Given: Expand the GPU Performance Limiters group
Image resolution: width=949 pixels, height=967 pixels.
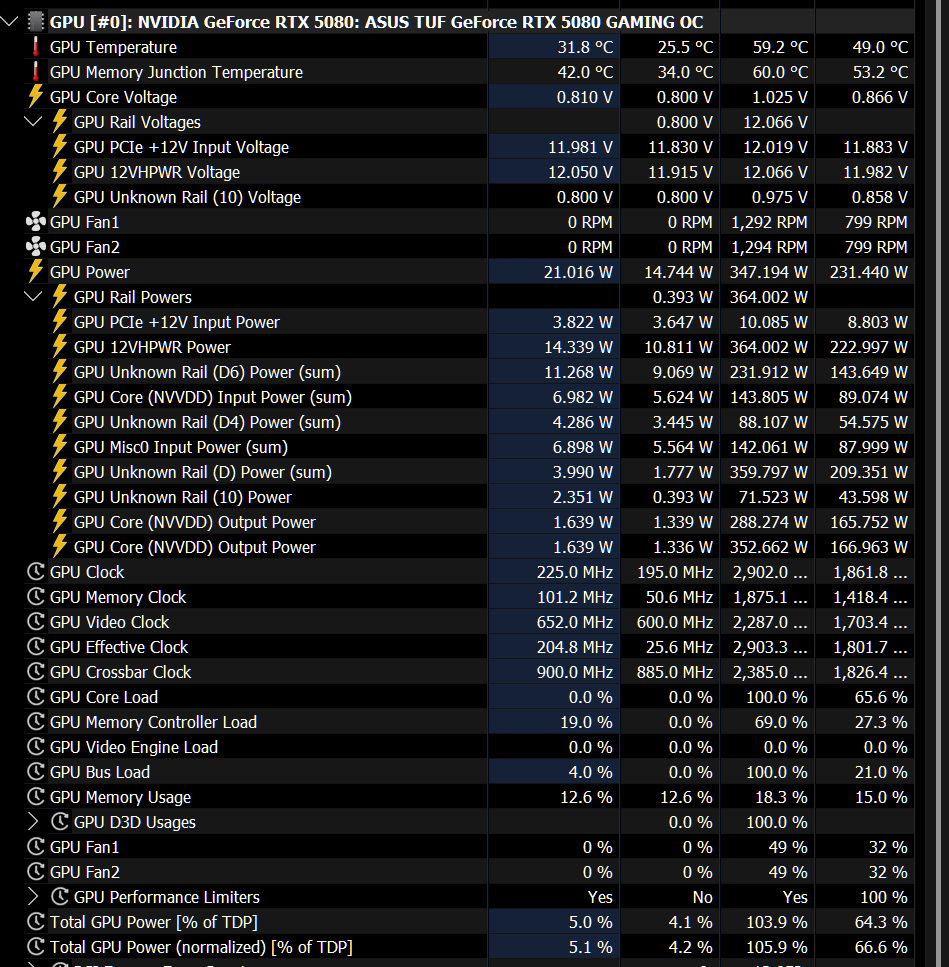Looking at the screenshot, I should [x=34, y=897].
